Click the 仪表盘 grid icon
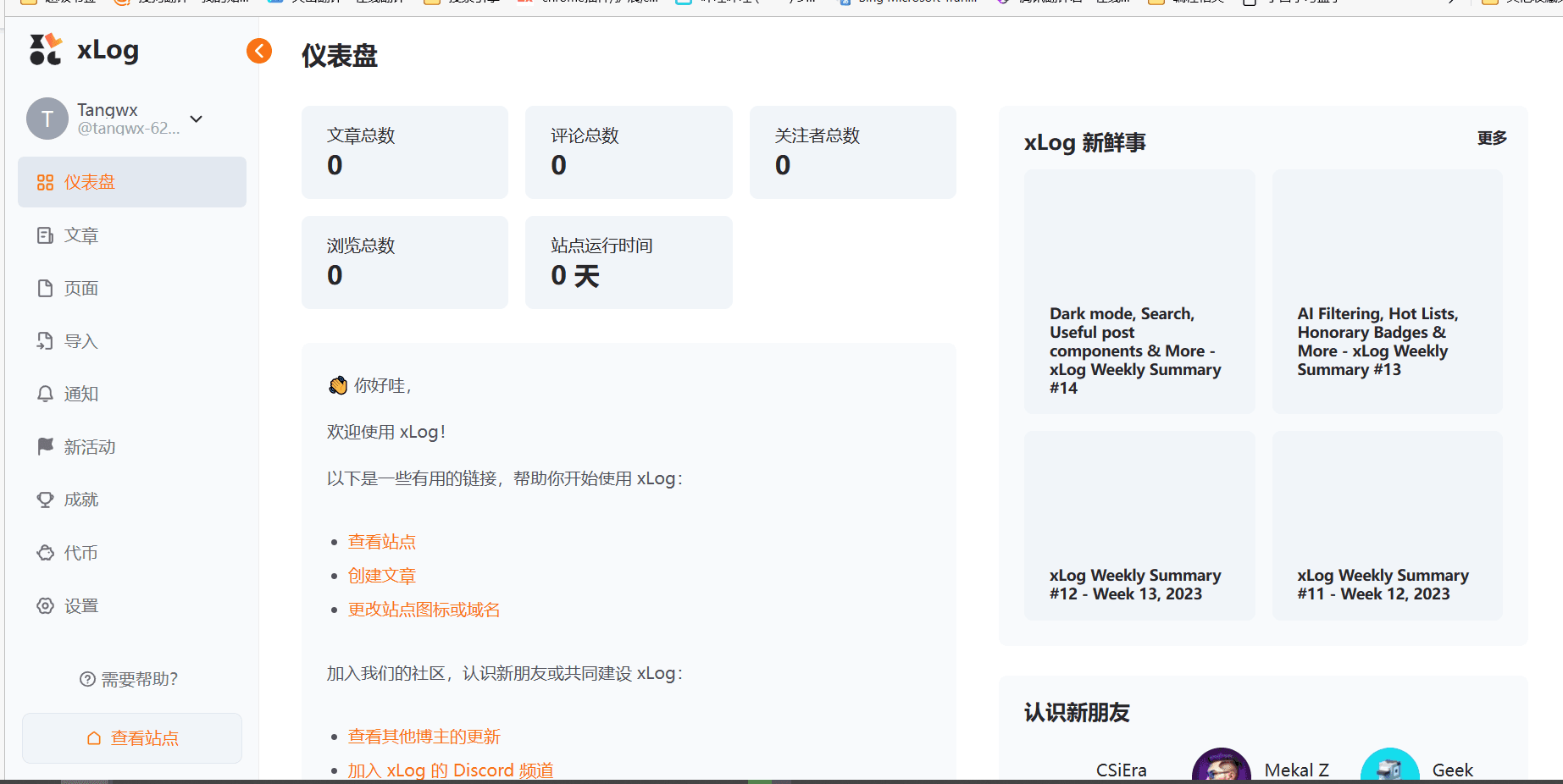Image resolution: width=1563 pixels, height=784 pixels. coord(45,183)
